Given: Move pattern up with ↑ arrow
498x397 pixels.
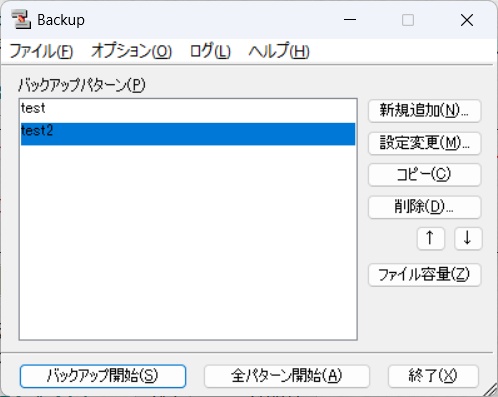Looking at the screenshot, I should click(x=430, y=238).
